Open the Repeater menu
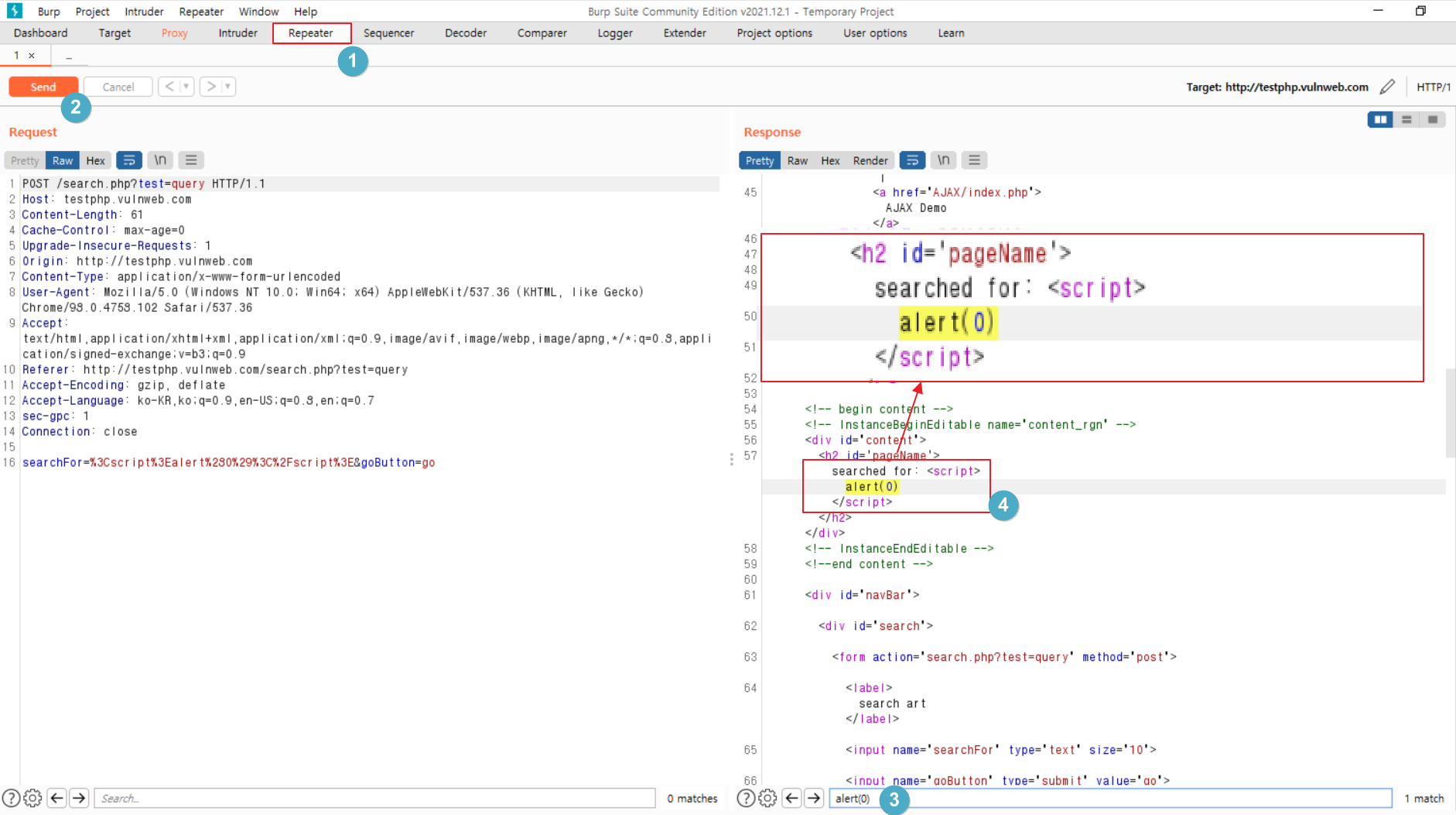 coord(201,12)
